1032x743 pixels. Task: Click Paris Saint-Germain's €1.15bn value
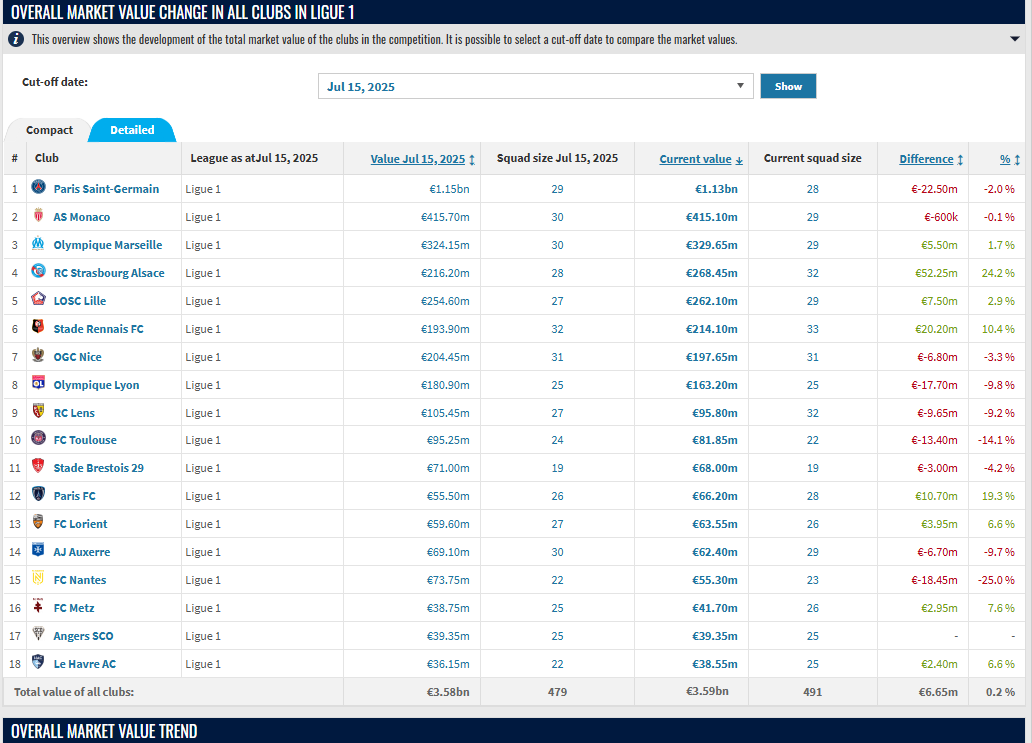tap(450, 189)
